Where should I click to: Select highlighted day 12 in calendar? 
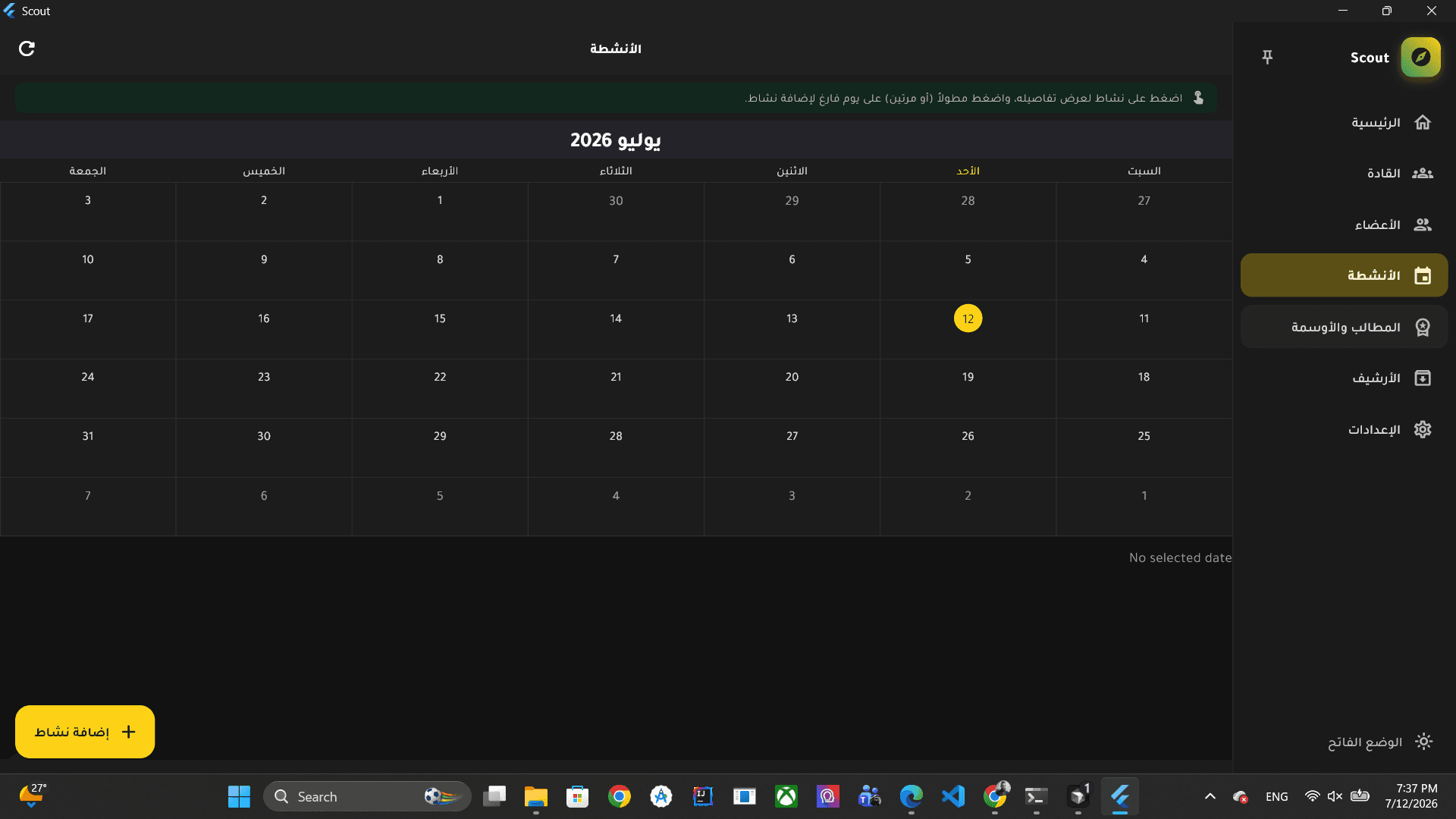pyautogui.click(x=968, y=318)
